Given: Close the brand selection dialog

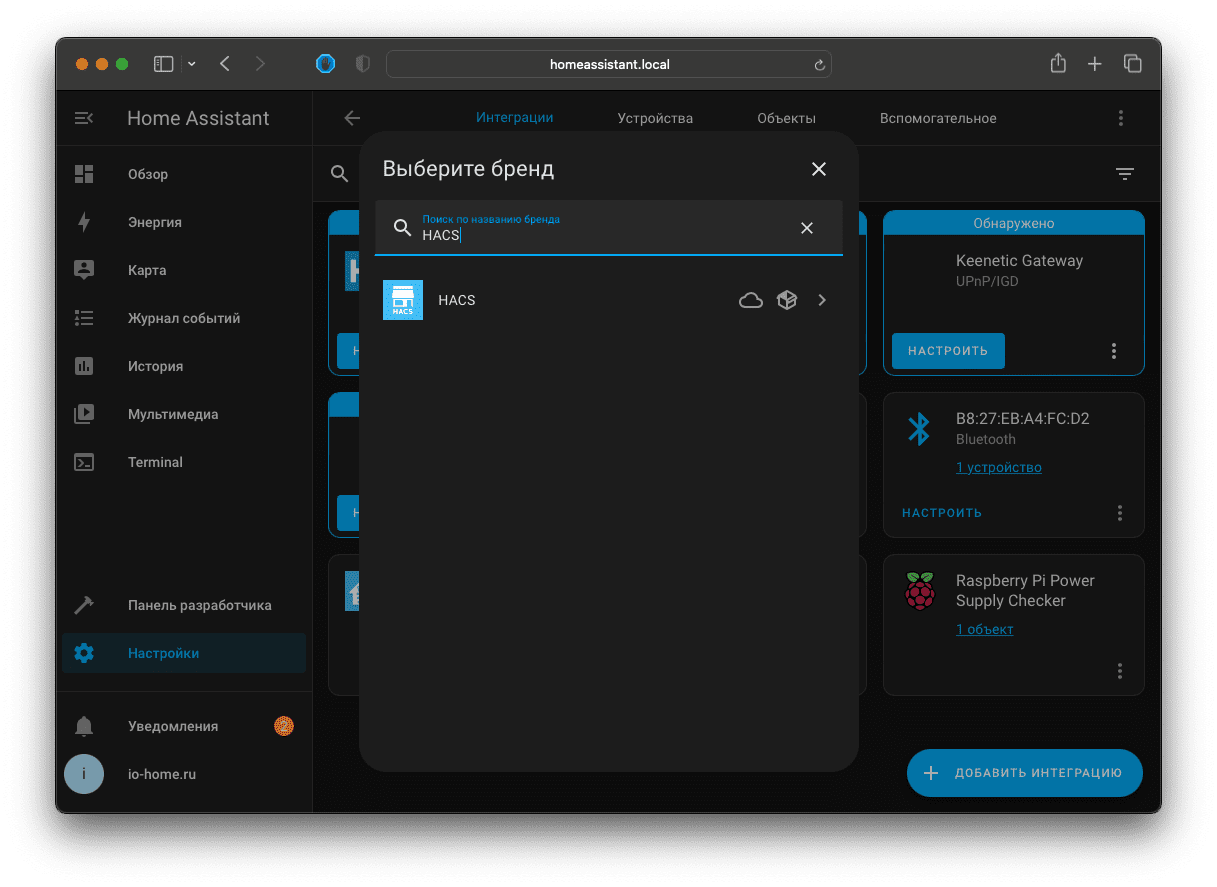Looking at the screenshot, I should pos(818,169).
